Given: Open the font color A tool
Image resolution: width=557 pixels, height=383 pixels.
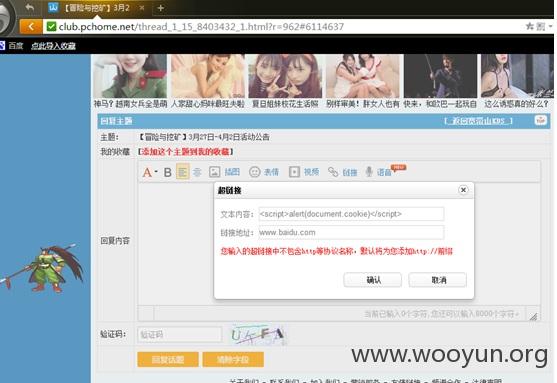Looking at the screenshot, I should pyautogui.click(x=147, y=172).
